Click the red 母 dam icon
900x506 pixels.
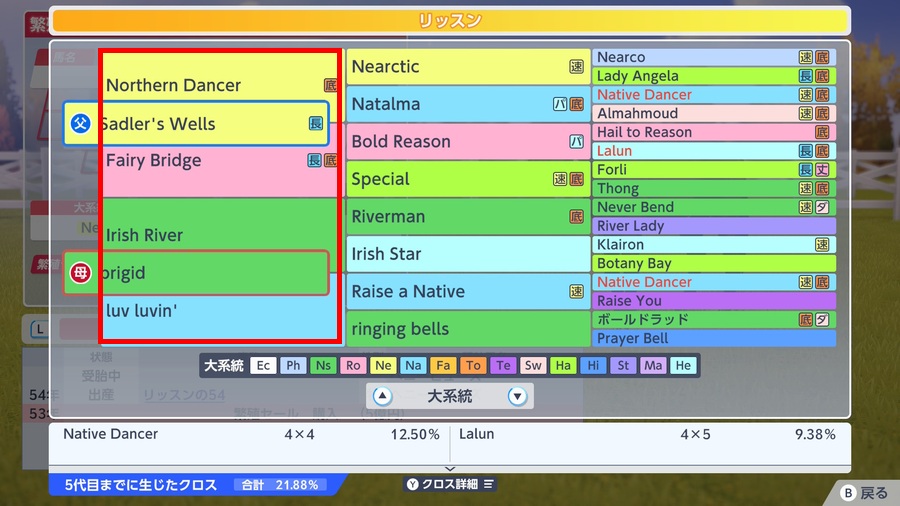[80, 273]
